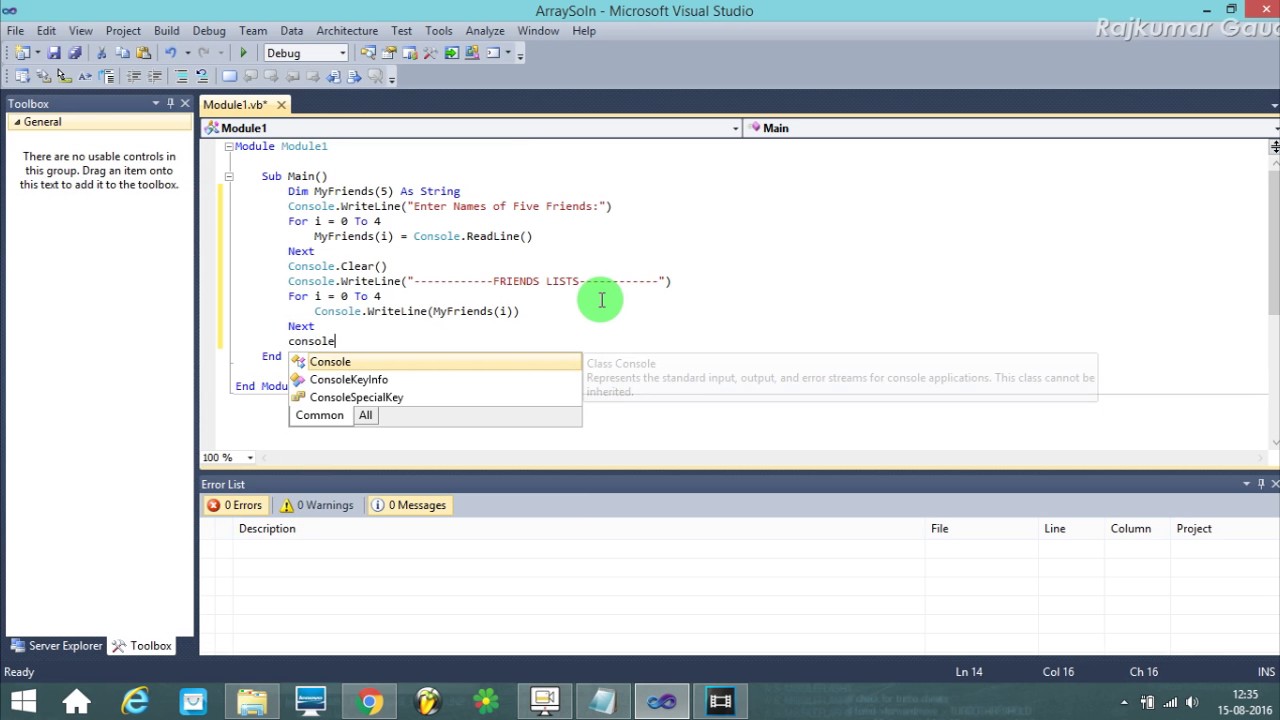The height and width of the screenshot is (720, 1280).
Task: Uncomment the selected lines icon
Action: (202, 76)
